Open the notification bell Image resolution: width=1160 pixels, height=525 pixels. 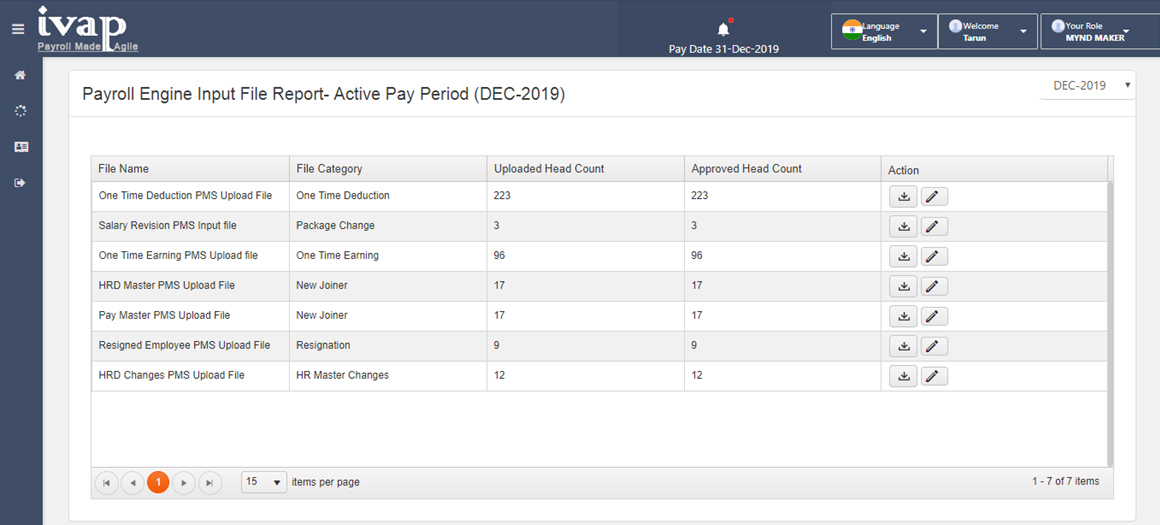[724, 30]
